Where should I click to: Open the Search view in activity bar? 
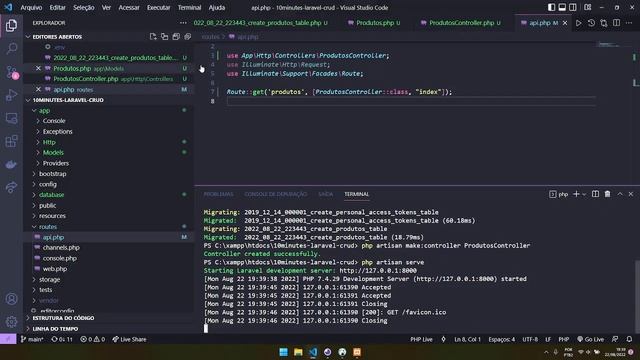tap(11, 49)
